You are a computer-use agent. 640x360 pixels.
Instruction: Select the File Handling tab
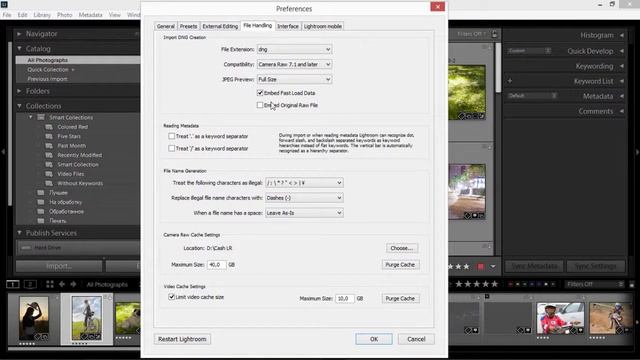[258, 25]
